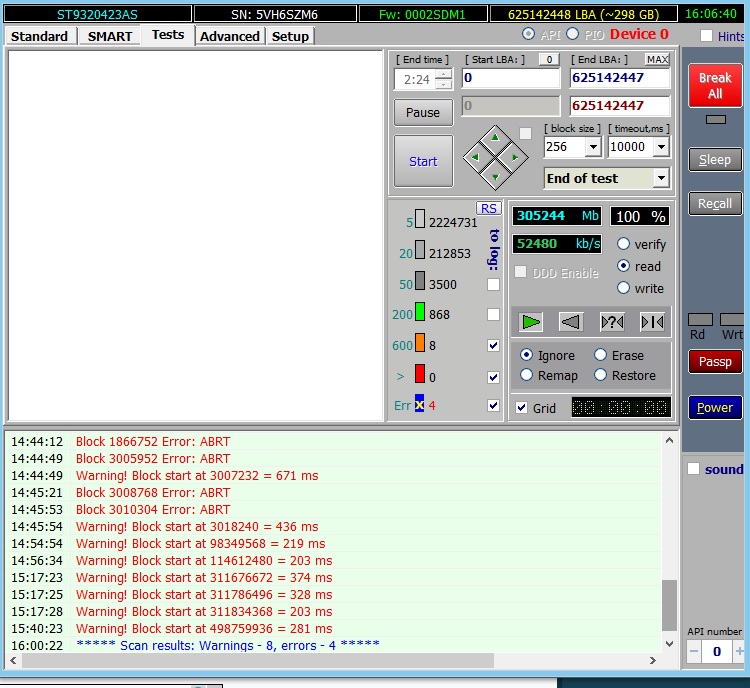Click the Break All button
The height and width of the screenshot is (688, 750).
[x=715, y=85]
